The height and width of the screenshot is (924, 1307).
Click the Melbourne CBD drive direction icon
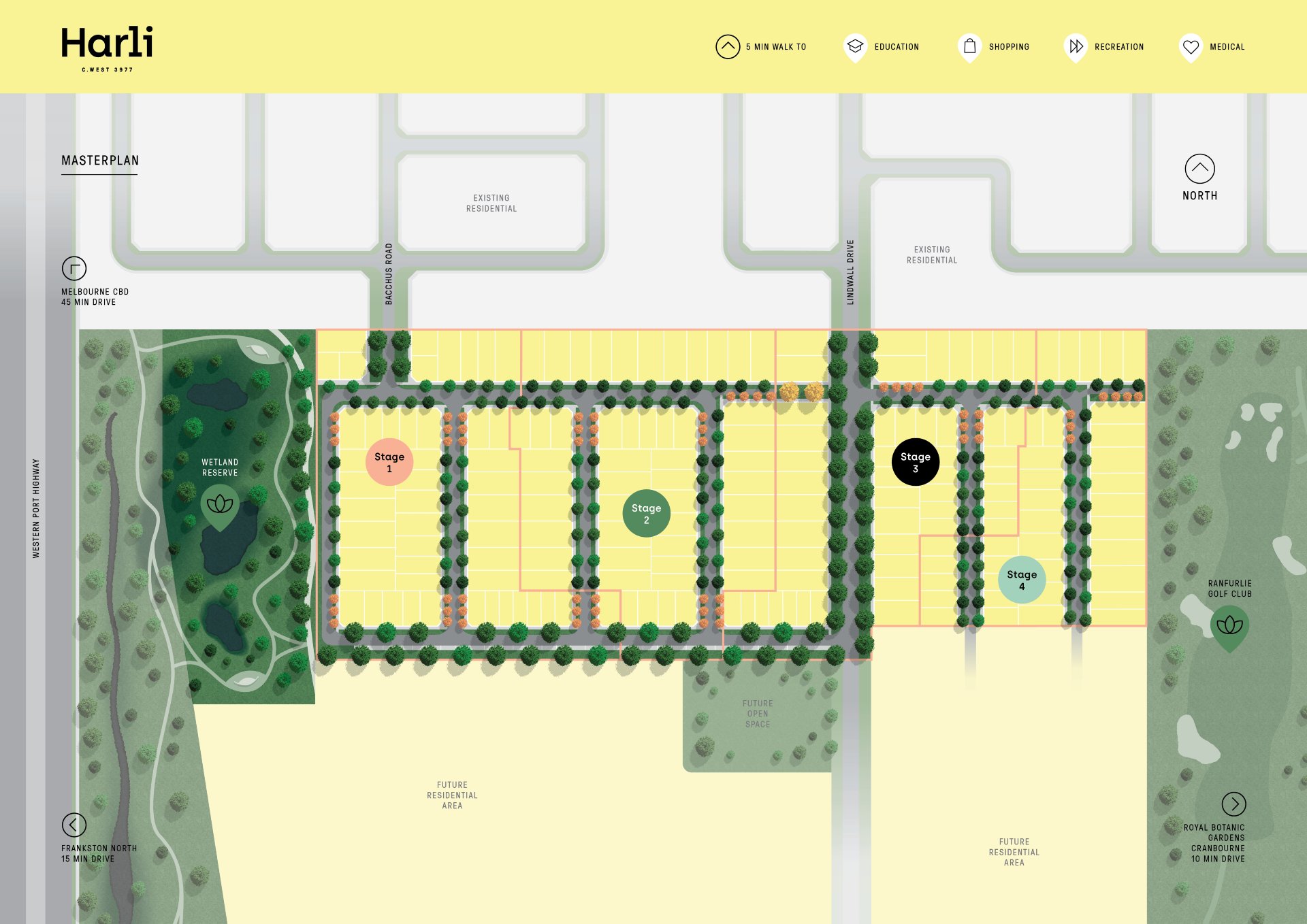tap(75, 269)
